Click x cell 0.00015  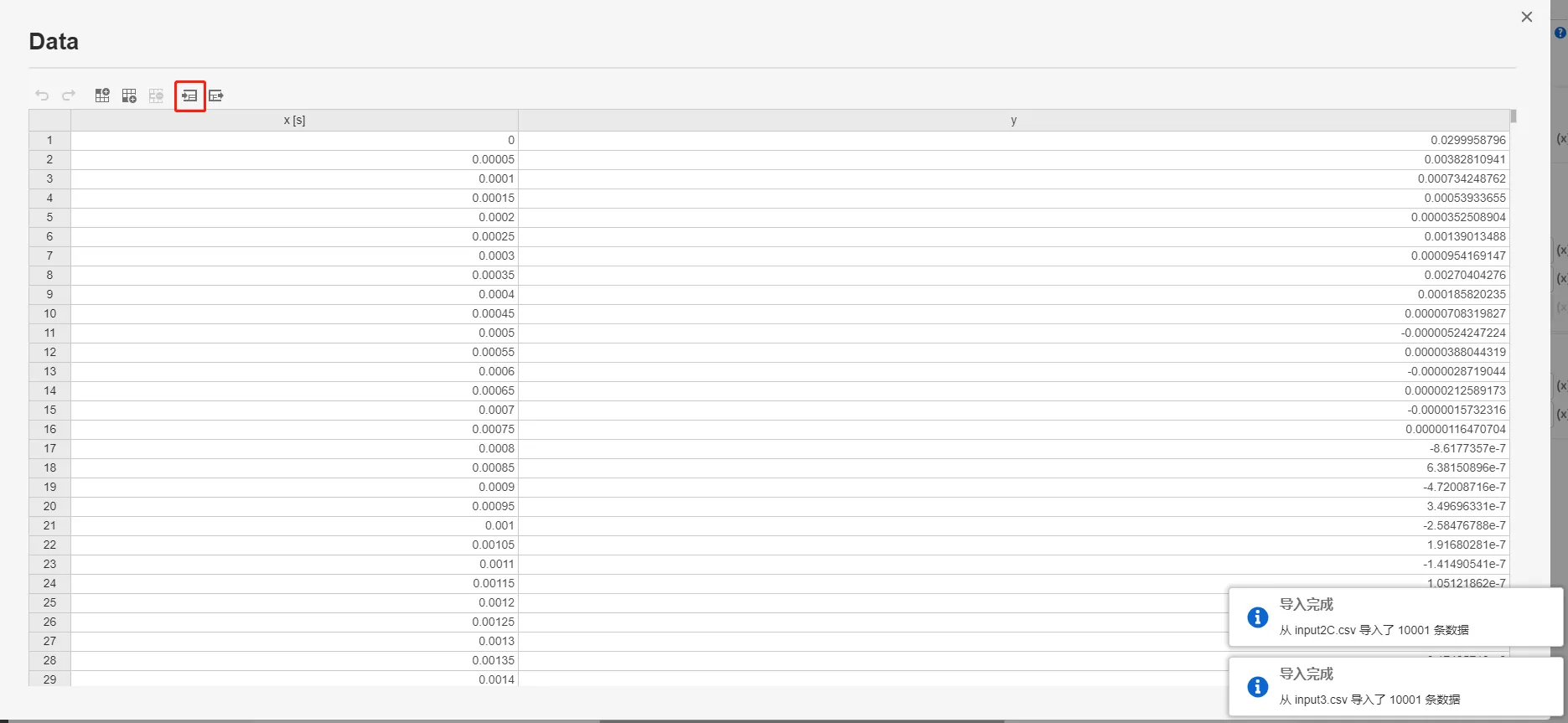pyautogui.click(x=294, y=198)
